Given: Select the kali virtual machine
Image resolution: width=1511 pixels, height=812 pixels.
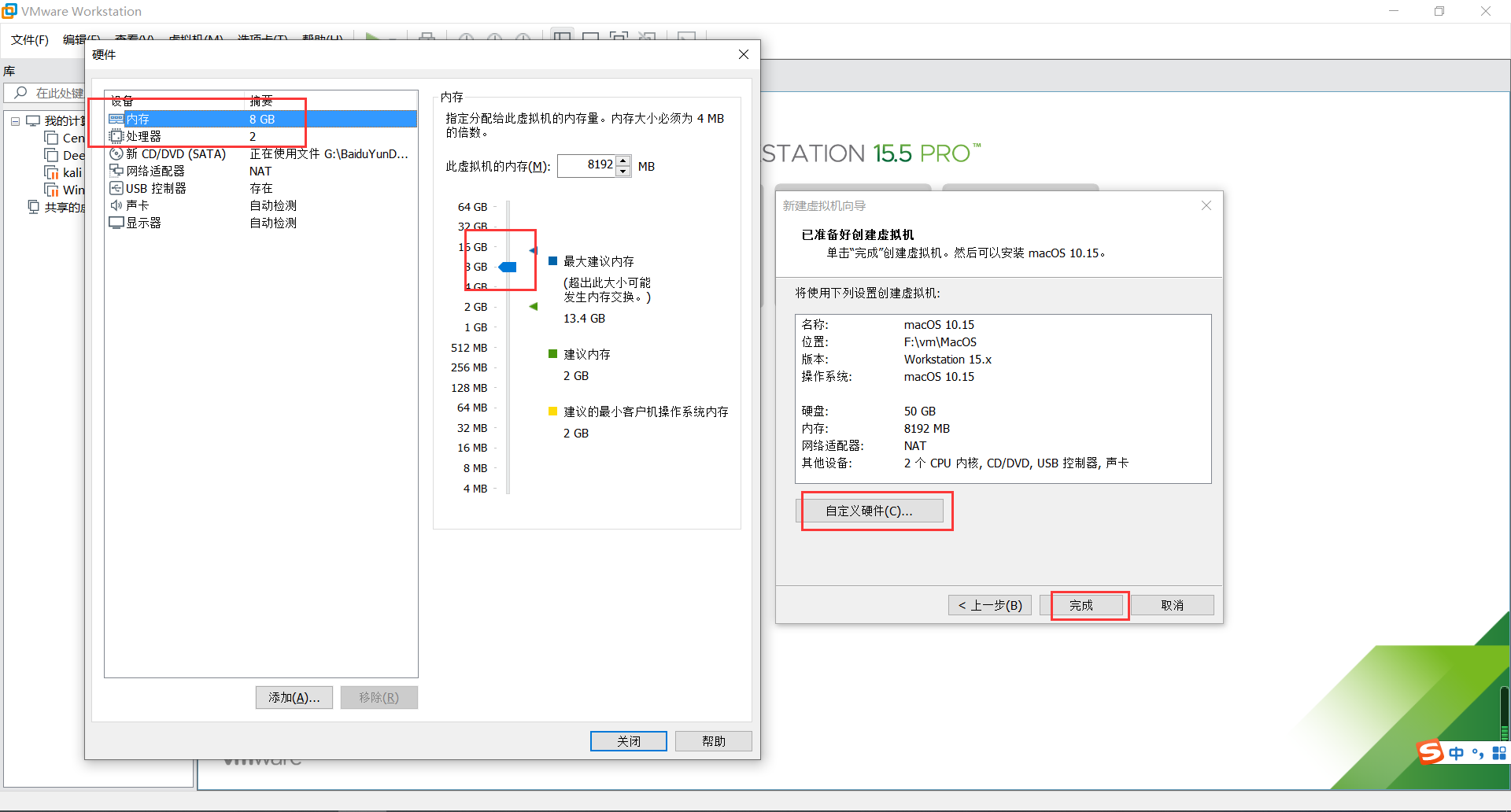Looking at the screenshot, I should [x=72, y=172].
